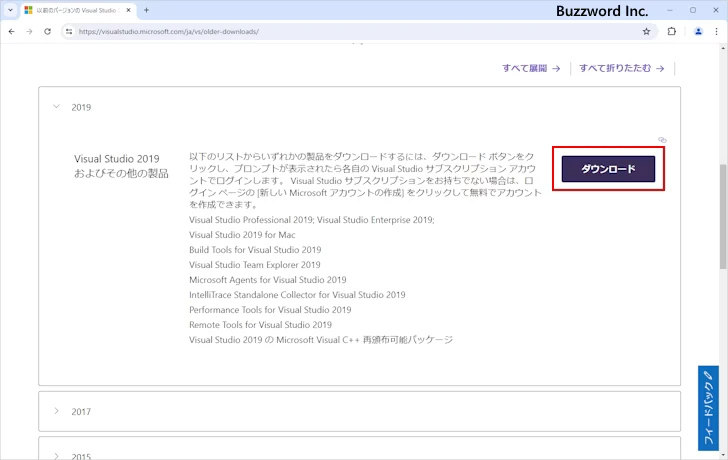Viewport: 728px width, 460px height.
Task: Click 'IntelliTrace Standalone Collector' line
Action: 297,295
